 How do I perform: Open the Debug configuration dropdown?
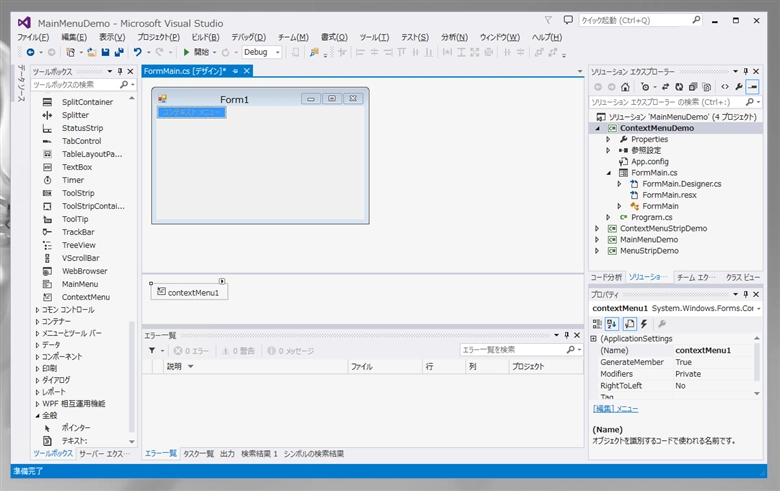(278, 52)
